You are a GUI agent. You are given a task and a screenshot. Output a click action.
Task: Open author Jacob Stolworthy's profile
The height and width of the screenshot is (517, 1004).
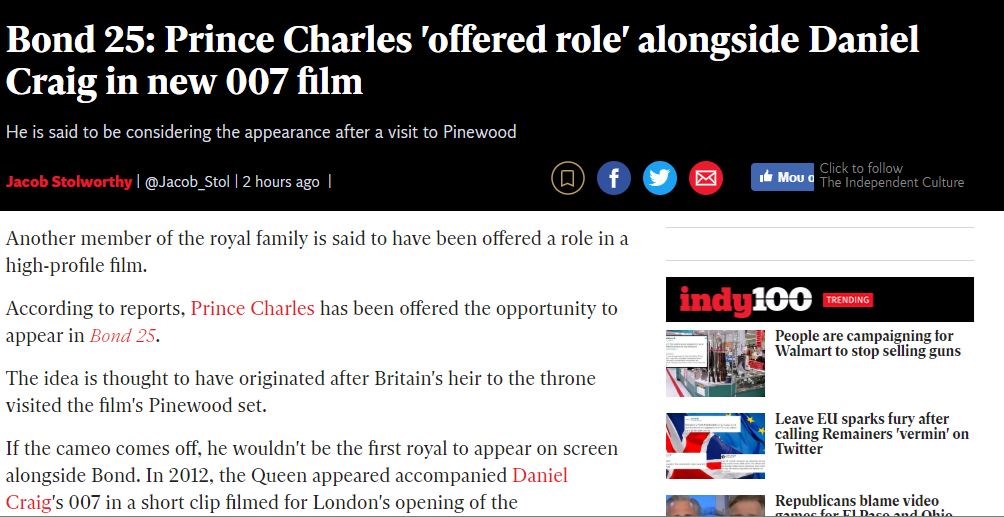pyautogui.click(x=69, y=182)
